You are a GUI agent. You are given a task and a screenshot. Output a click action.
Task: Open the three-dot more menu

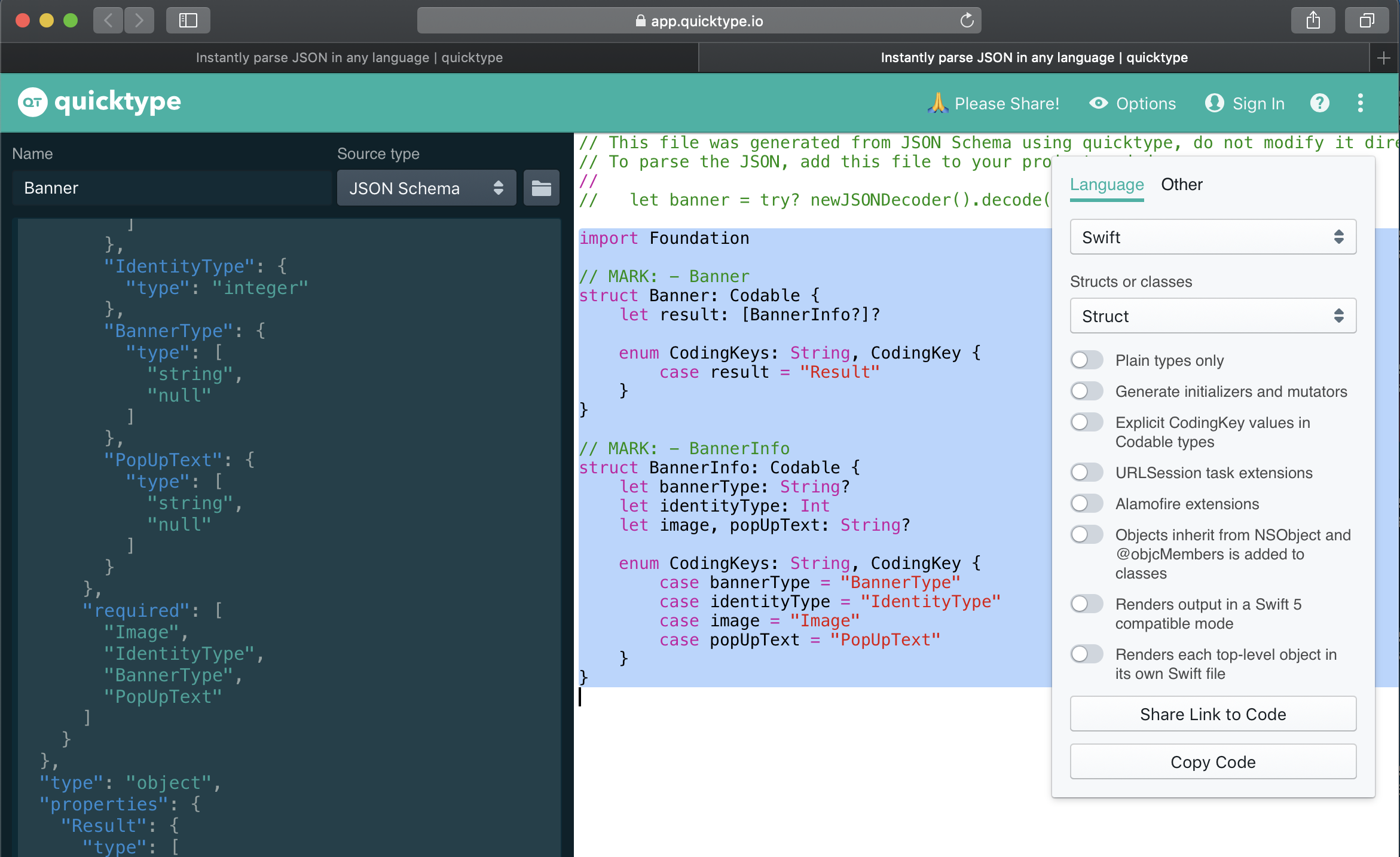pos(1360,103)
